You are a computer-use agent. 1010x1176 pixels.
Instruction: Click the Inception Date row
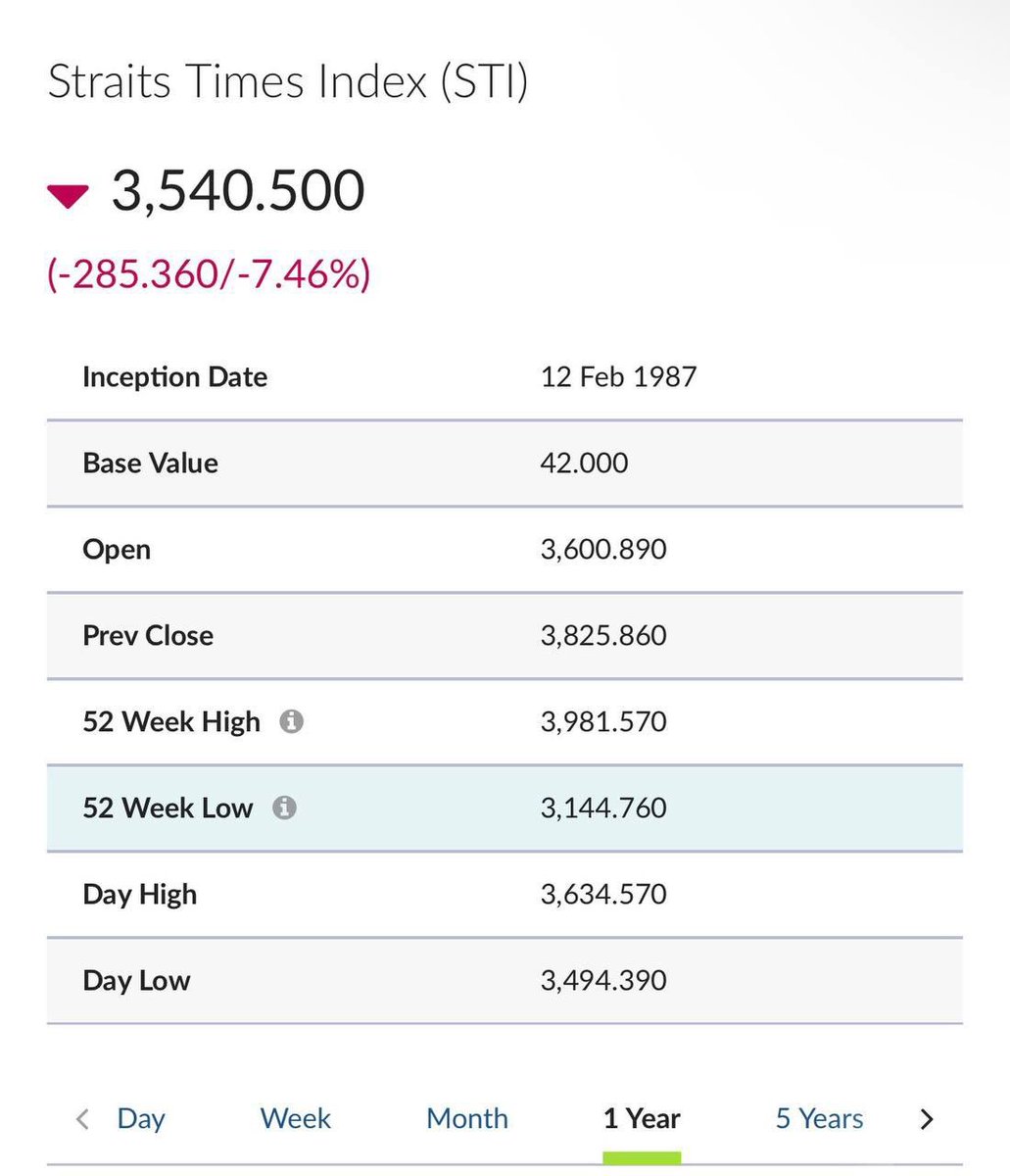(505, 377)
